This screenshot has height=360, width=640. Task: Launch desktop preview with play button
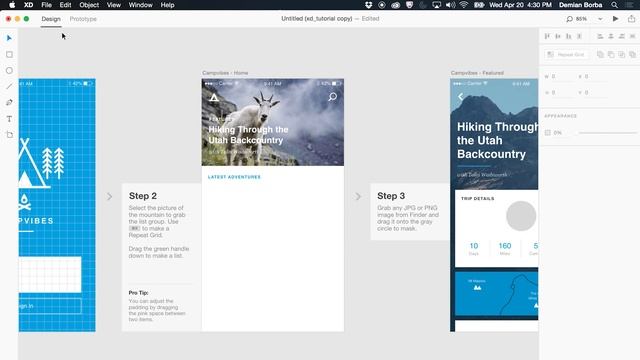pyautogui.click(x=616, y=19)
